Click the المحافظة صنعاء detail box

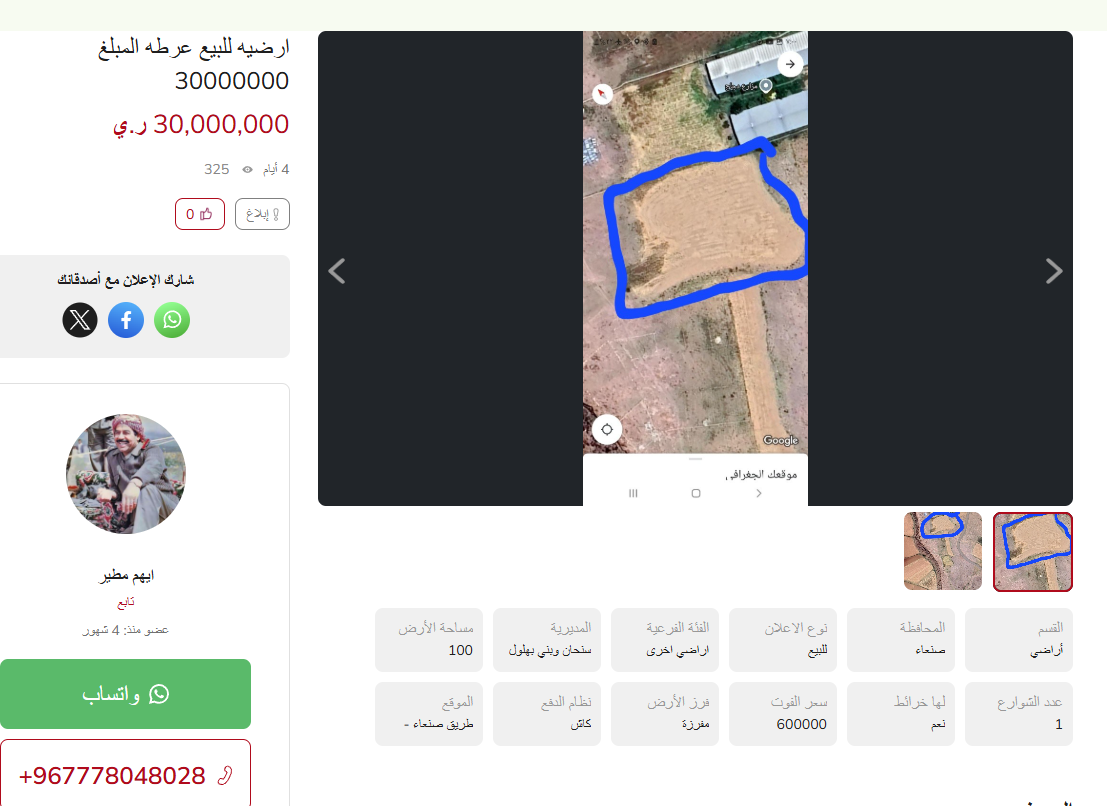901,639
